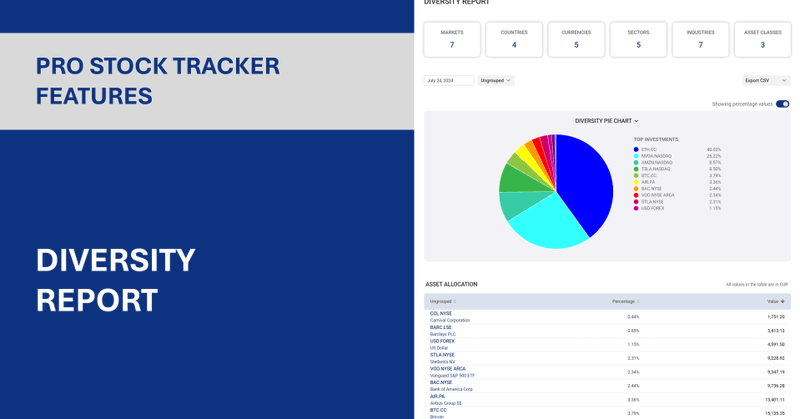This screenshot has height=419, width=800.
Task: Click the DIVERSITY REPORT banner heading
Action: pos(115,280)
